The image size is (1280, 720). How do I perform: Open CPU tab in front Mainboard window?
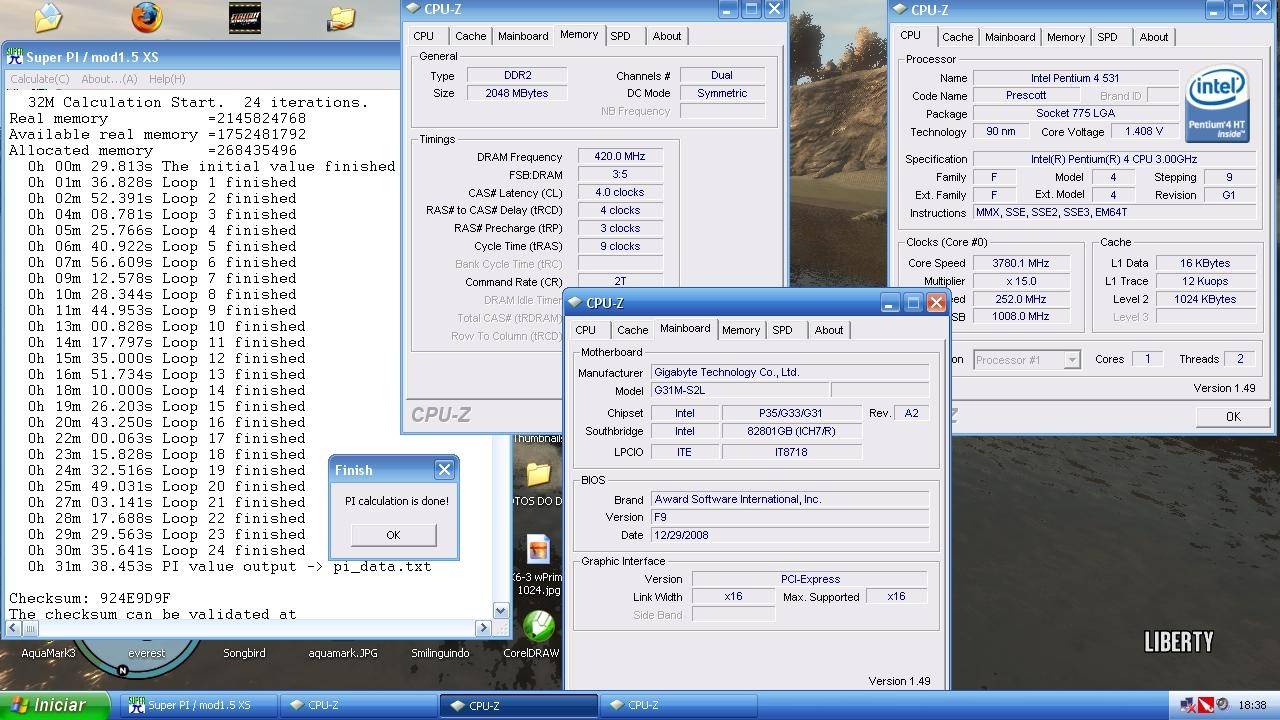tap(586, 330)
